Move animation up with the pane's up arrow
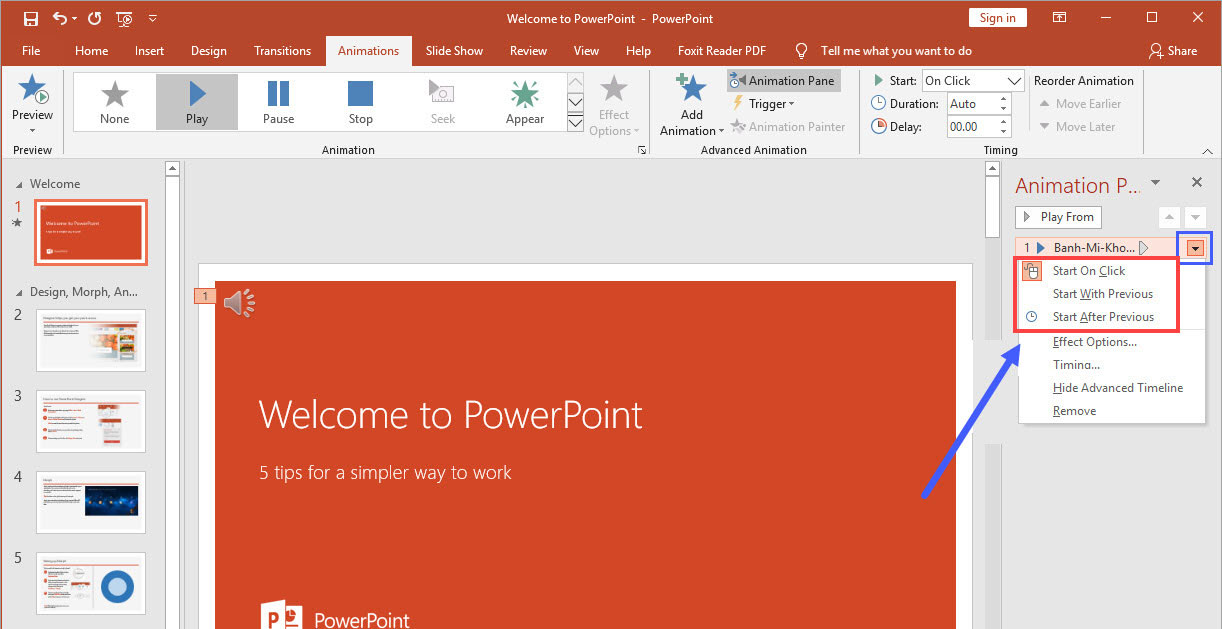This screenshot has width=1222, height=629. click(1168, 217)
